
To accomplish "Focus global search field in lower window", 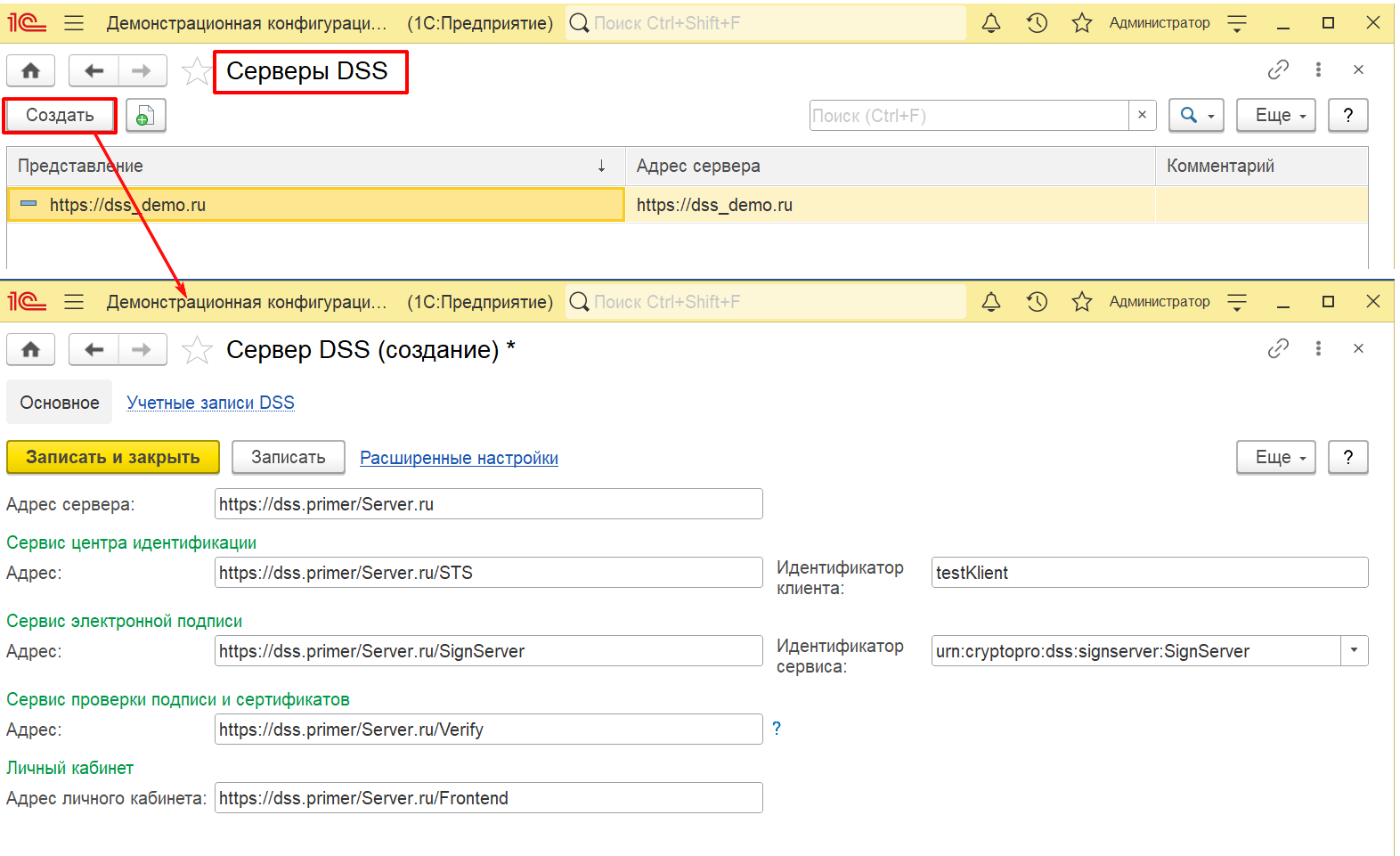I will [766, 302].
